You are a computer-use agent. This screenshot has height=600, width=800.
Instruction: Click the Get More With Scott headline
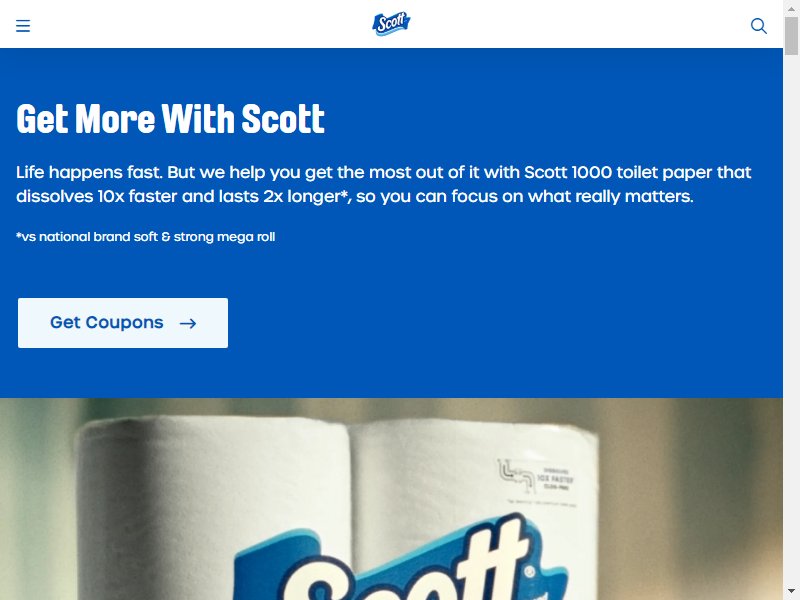170,119
